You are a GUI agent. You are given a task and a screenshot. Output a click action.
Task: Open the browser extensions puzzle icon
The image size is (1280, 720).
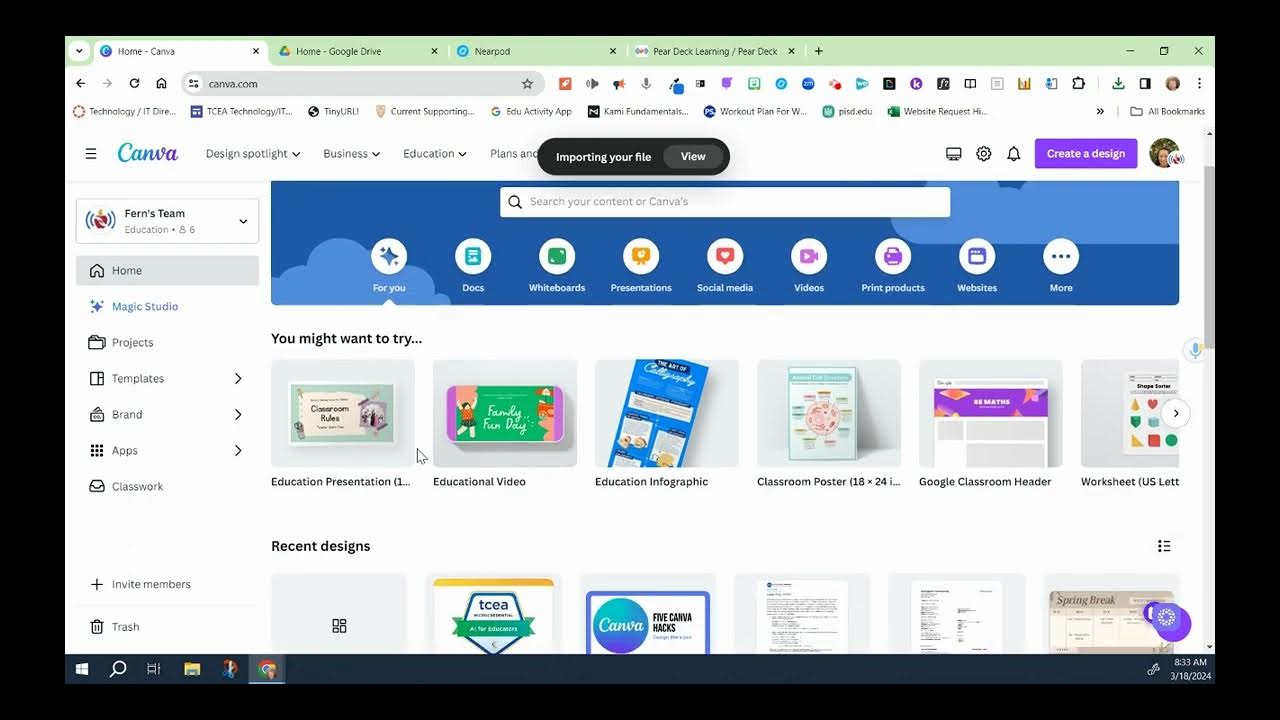[1078, 84]
